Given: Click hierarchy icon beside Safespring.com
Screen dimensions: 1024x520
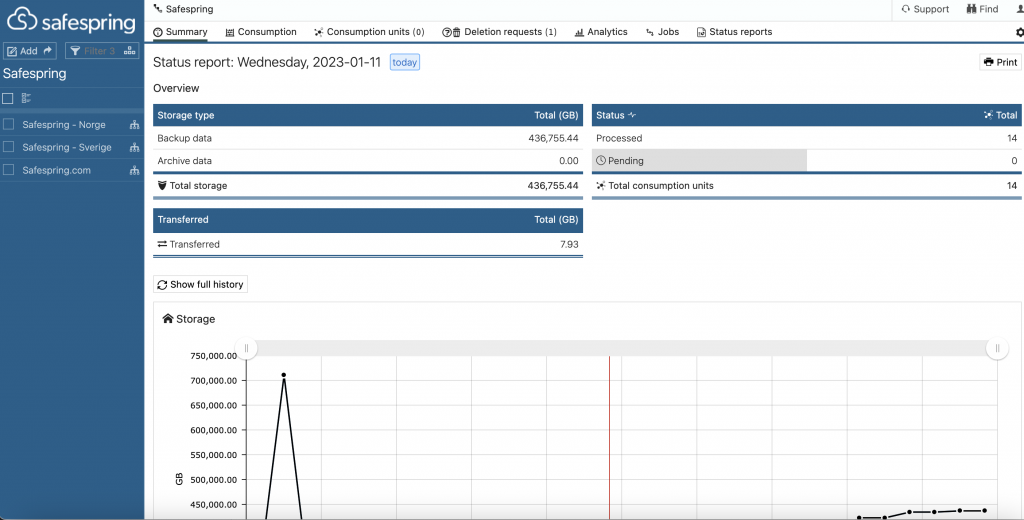Looking at the screenshot, I should pos(133,171).
